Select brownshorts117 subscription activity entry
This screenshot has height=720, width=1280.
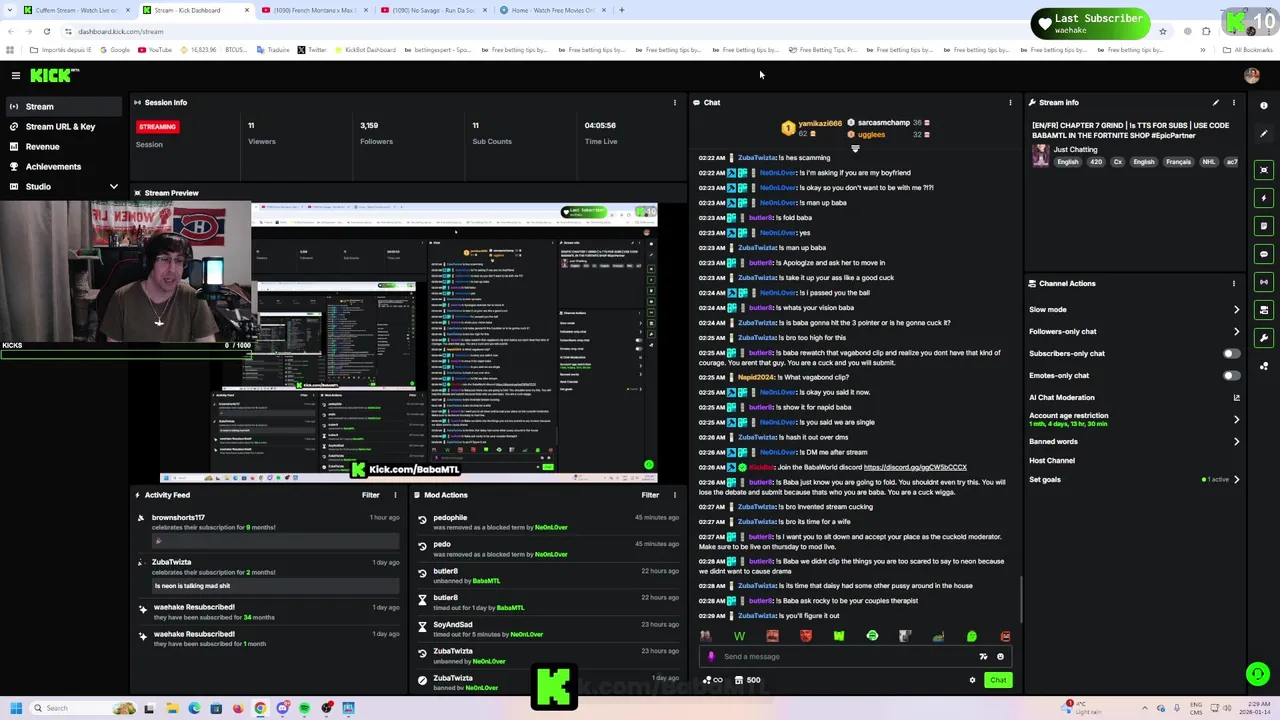pos(268,530)
